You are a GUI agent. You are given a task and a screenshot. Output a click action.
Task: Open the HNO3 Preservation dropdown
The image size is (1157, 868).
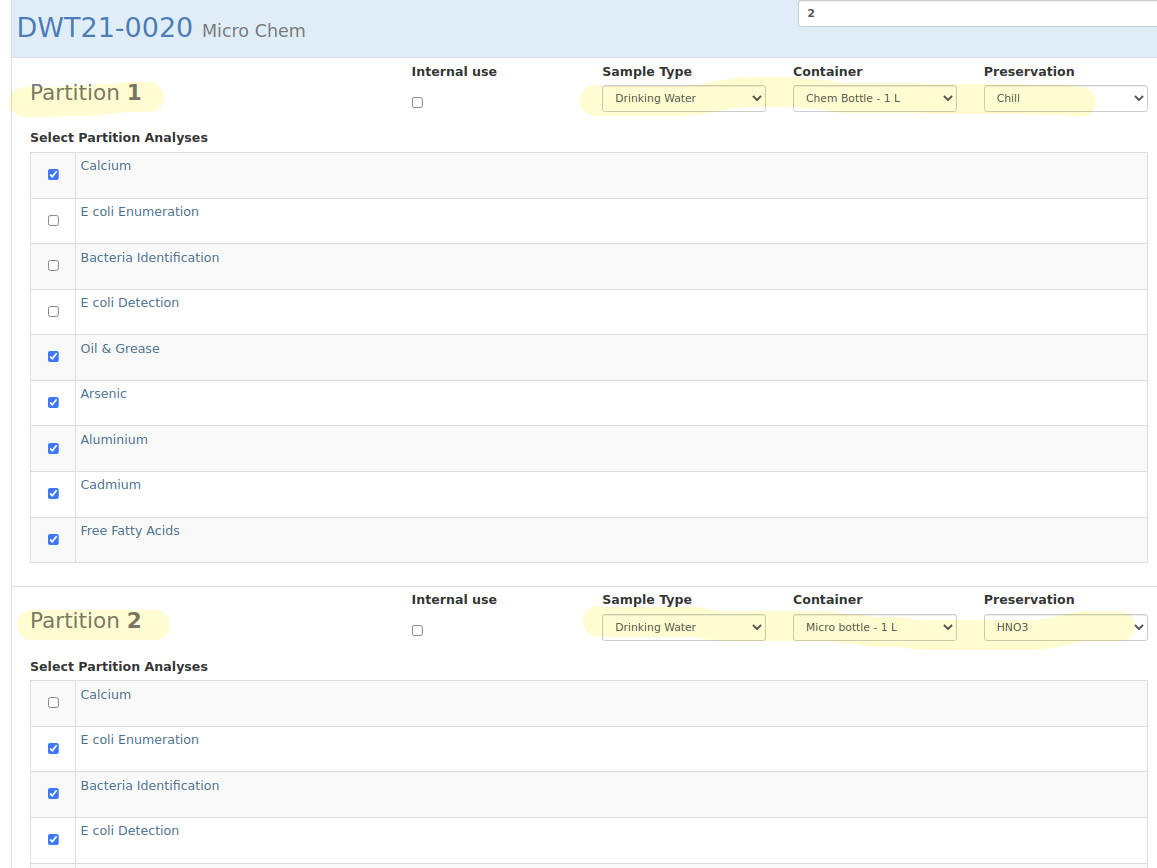pos(1065,627)
